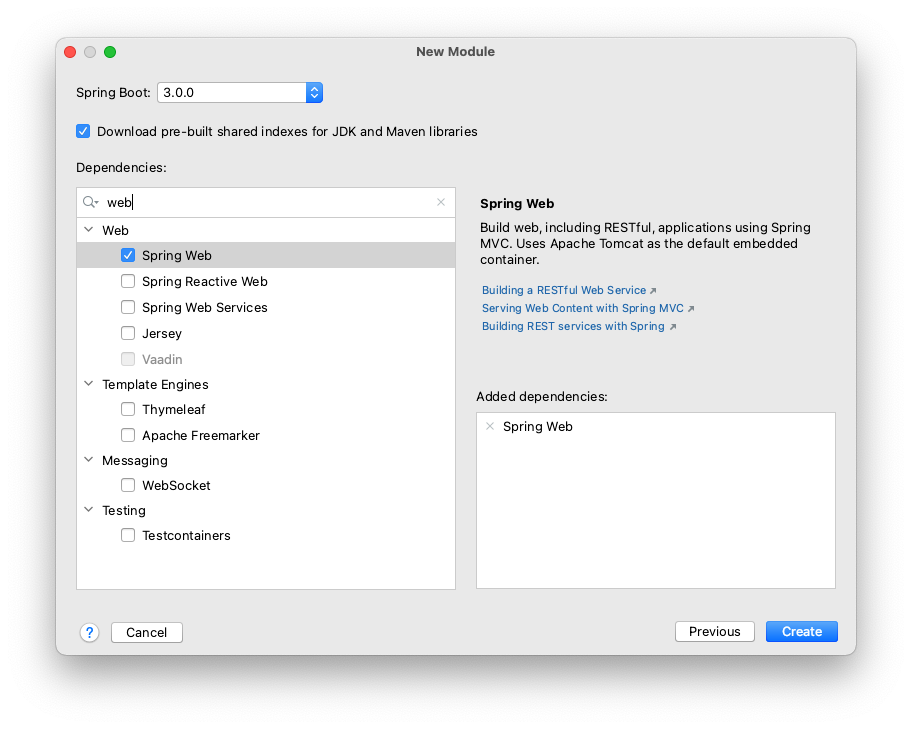Close the New Module dialog with red button
912x729 pixels.
click(x=70, y=52)
